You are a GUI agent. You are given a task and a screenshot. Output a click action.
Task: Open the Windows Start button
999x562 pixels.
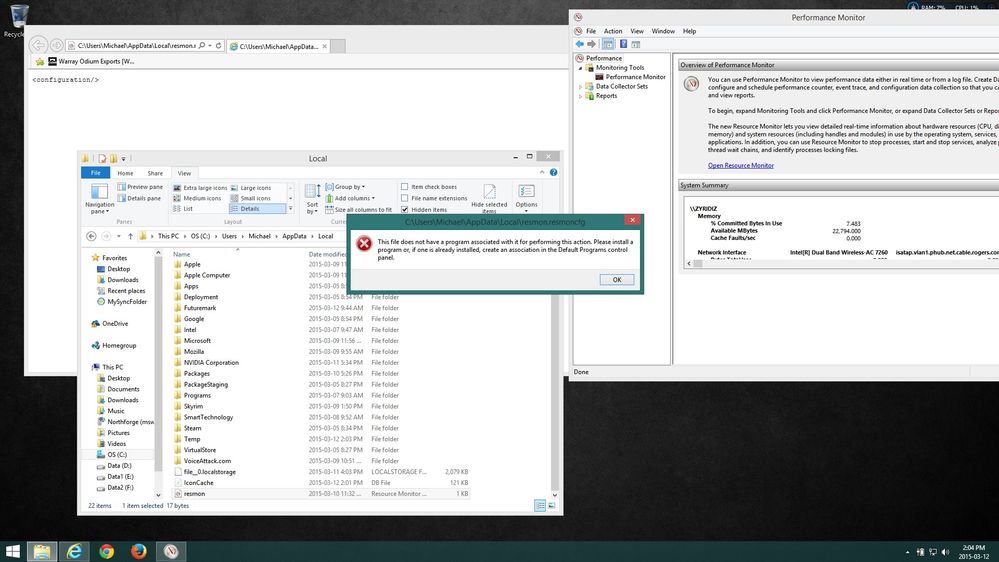[x=12, y=551]
